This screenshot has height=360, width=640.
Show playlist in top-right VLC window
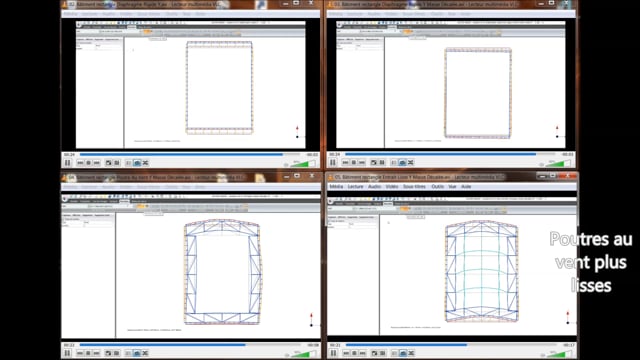coord(393,162)
